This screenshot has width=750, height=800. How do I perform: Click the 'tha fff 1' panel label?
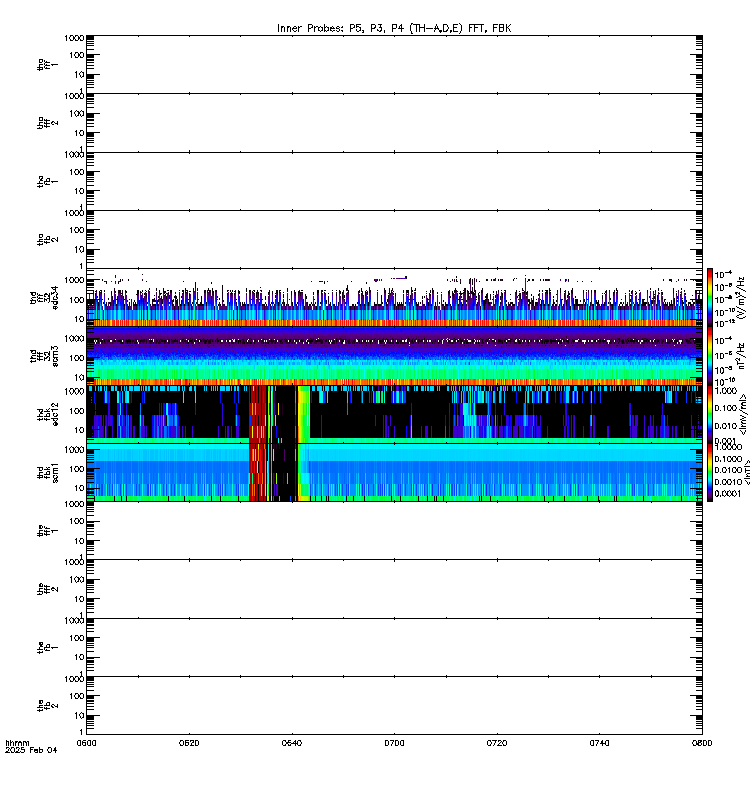(47, 65)
